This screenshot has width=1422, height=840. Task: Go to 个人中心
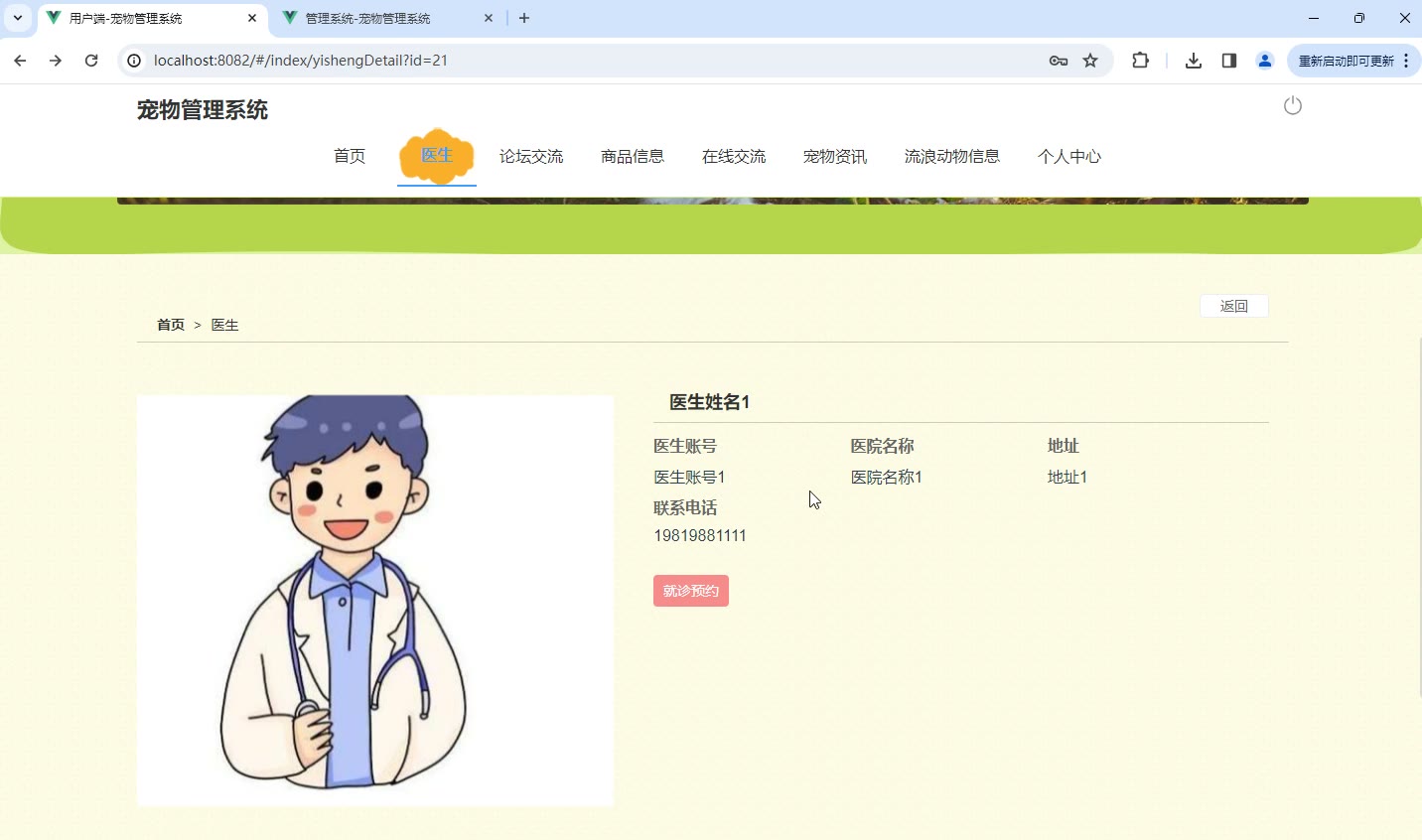click(1069, 156)
